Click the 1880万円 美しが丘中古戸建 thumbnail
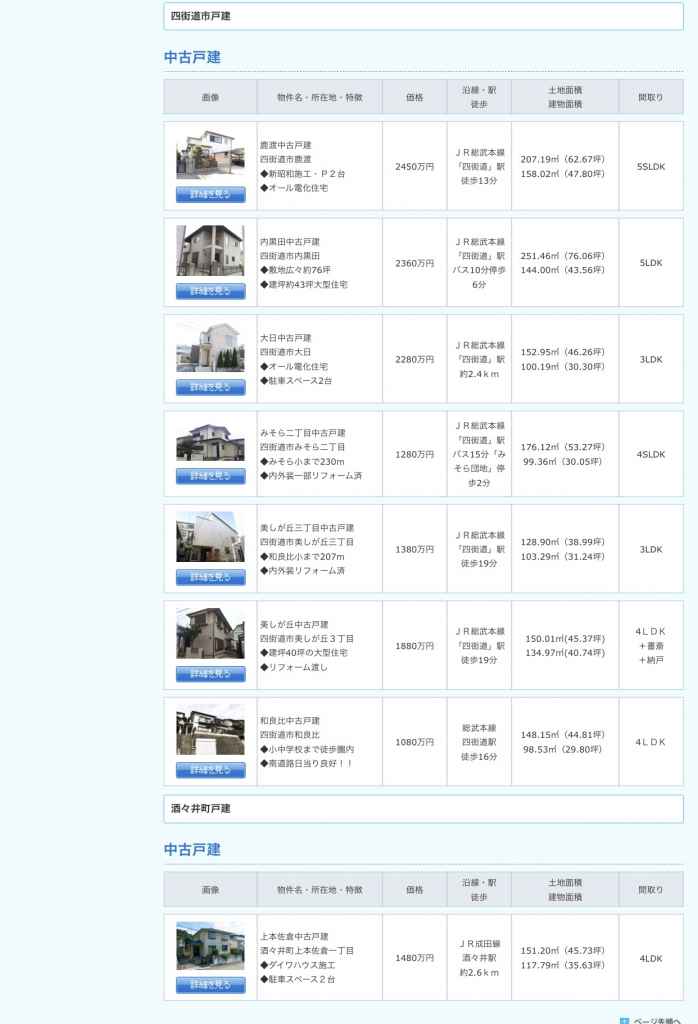The image size is (698, 1024). [210, 634]
